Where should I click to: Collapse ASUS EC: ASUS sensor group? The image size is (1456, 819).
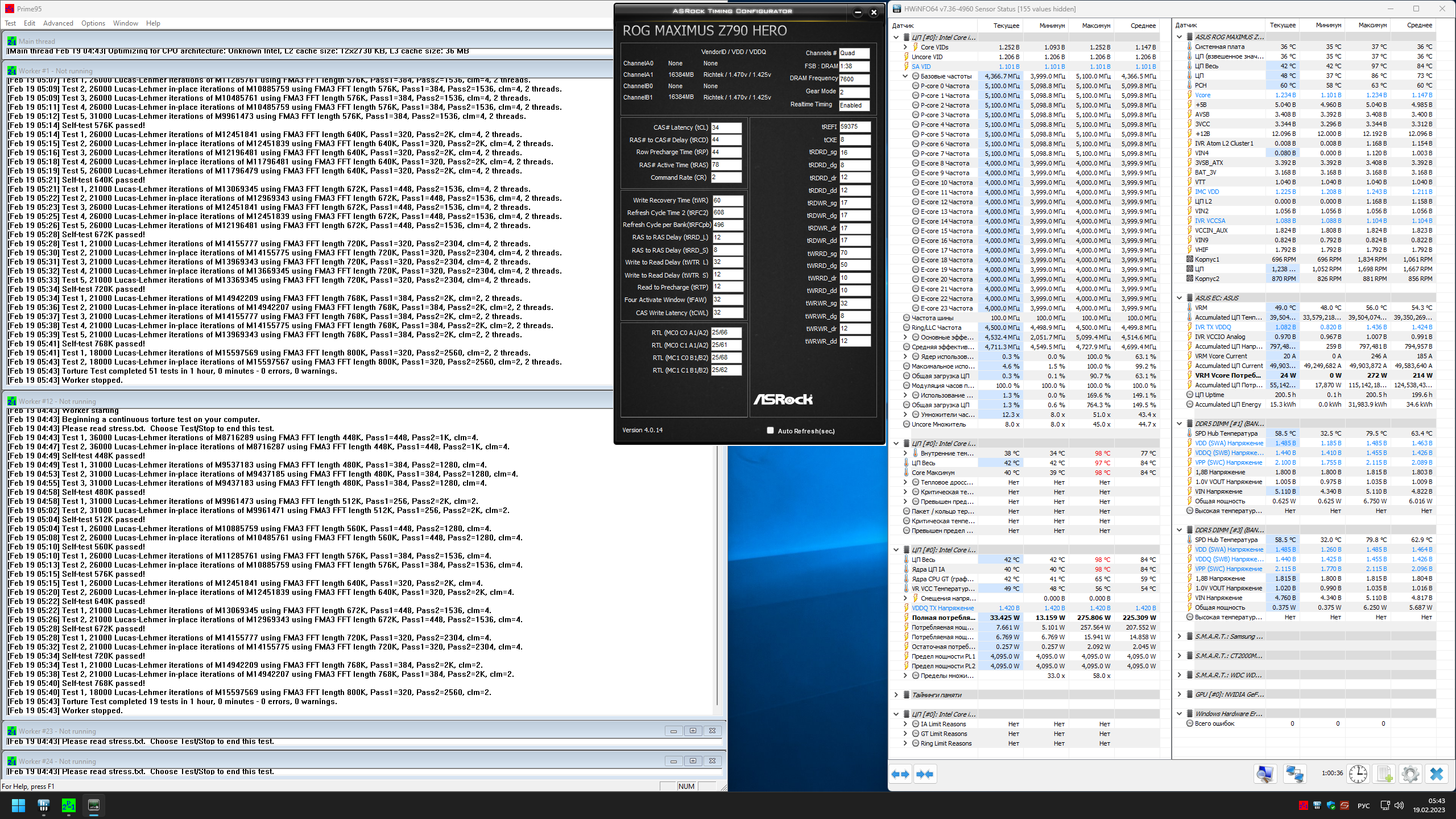click(1179, 298)
